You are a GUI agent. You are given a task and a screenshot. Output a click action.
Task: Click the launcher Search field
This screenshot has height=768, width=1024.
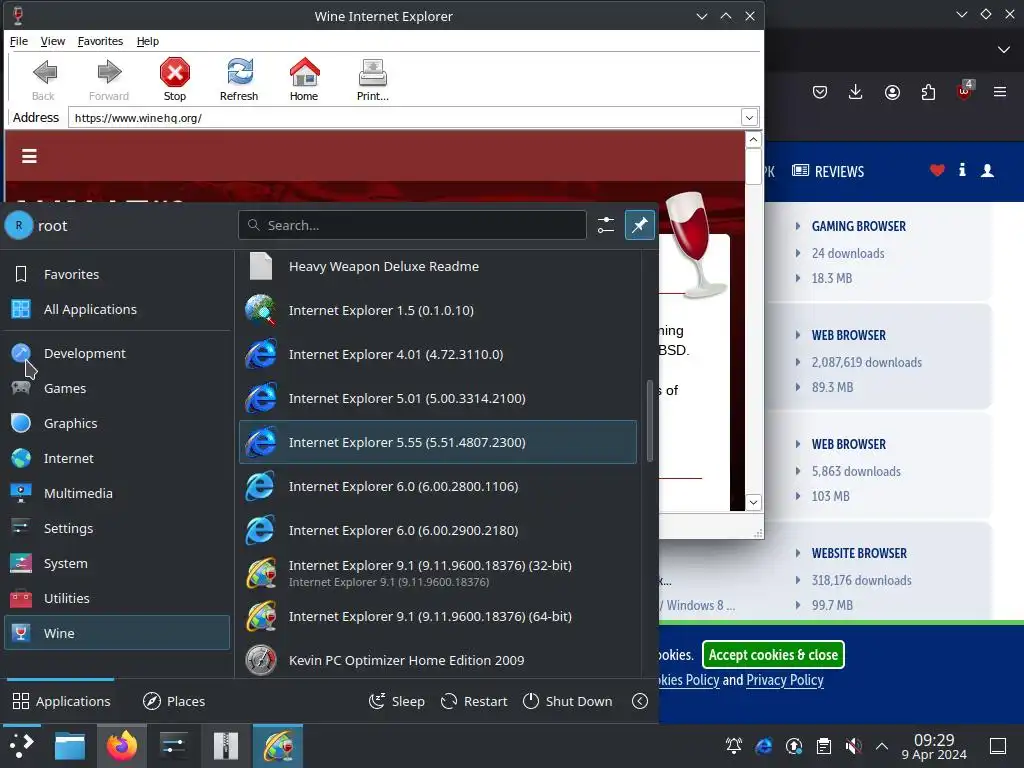tap(412, 225)
